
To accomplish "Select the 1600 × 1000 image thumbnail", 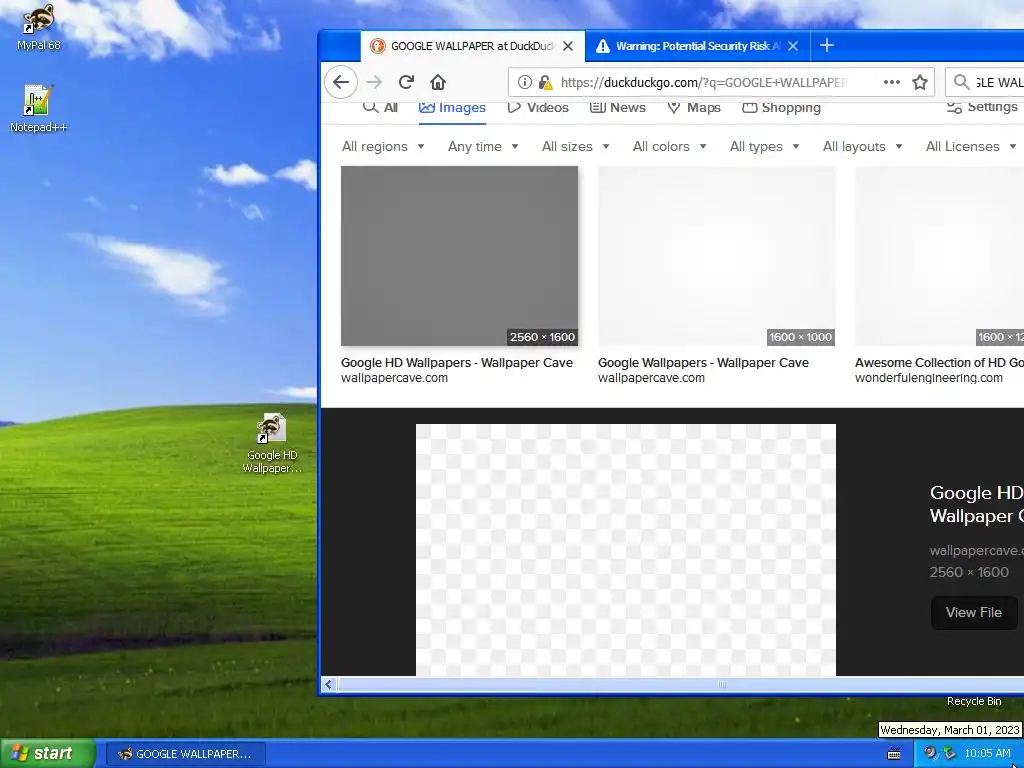I will point(716,256).
